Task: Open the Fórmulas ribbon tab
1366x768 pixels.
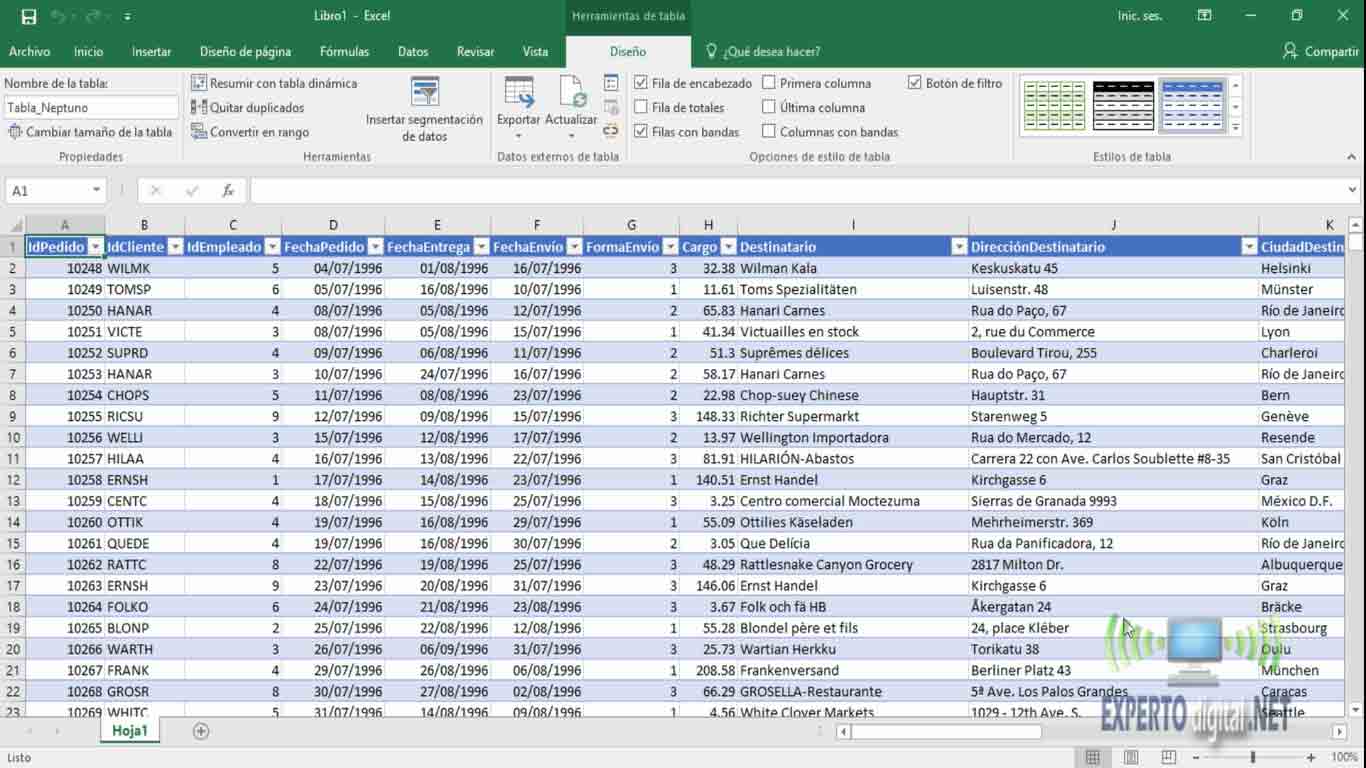Action: tap(344, 51)
